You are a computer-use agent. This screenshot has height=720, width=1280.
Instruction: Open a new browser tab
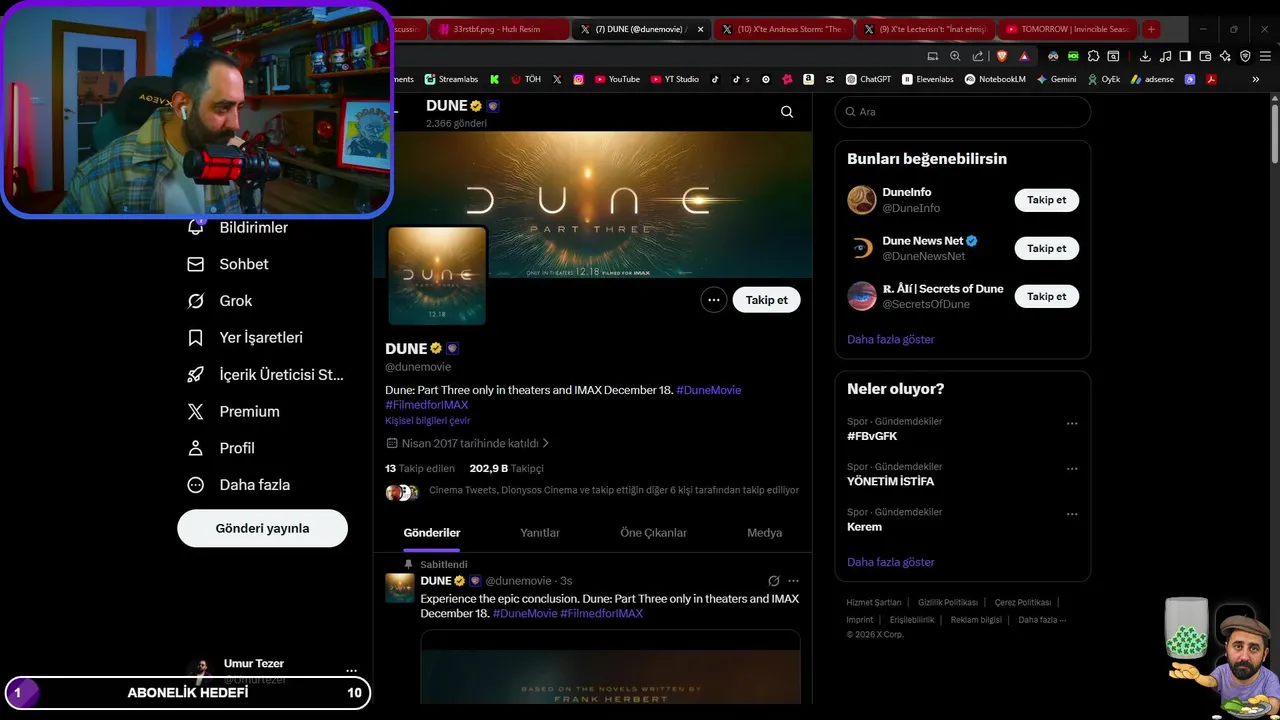tap(1151, 29)
